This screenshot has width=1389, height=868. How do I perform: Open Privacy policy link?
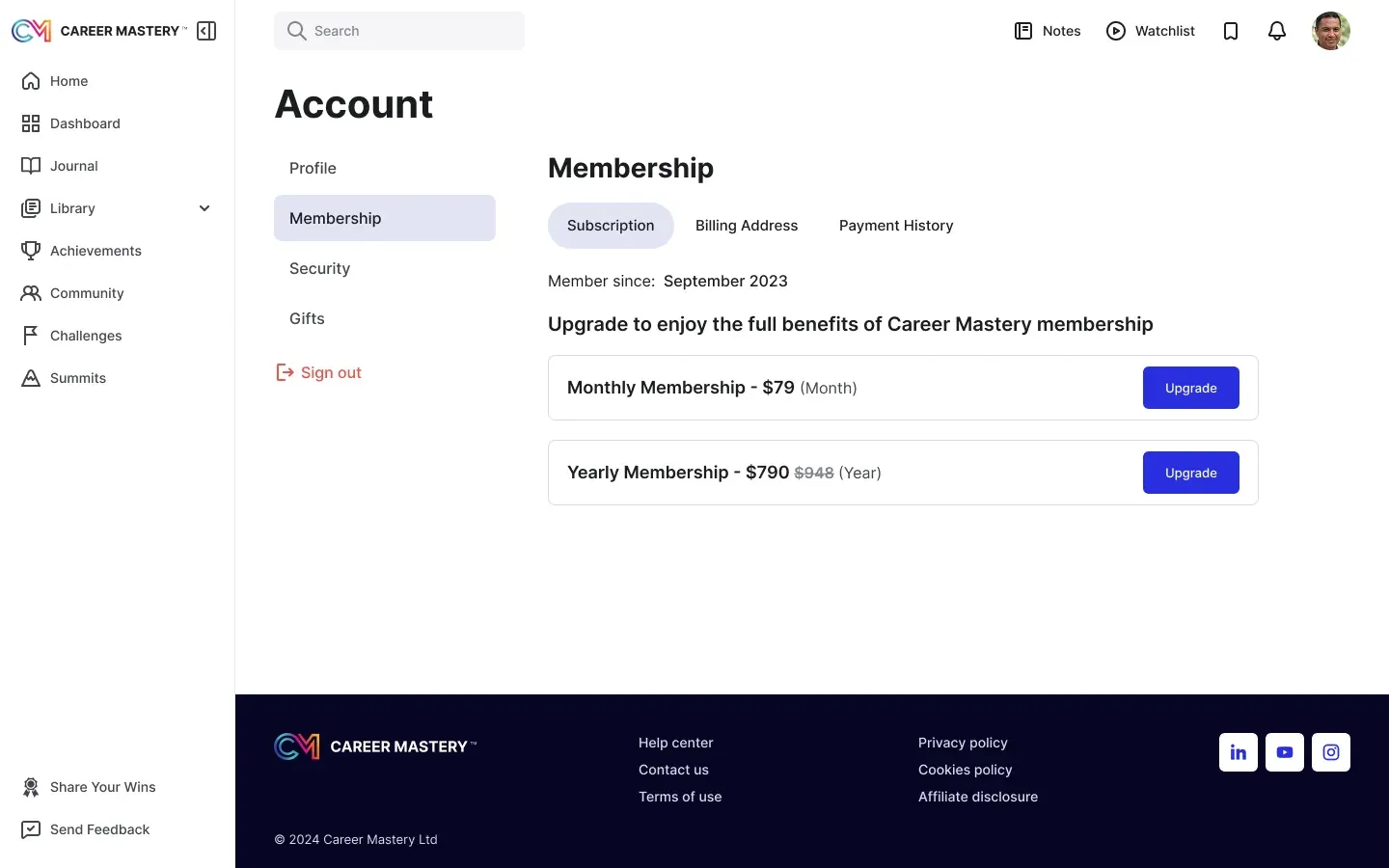(963, 743)
